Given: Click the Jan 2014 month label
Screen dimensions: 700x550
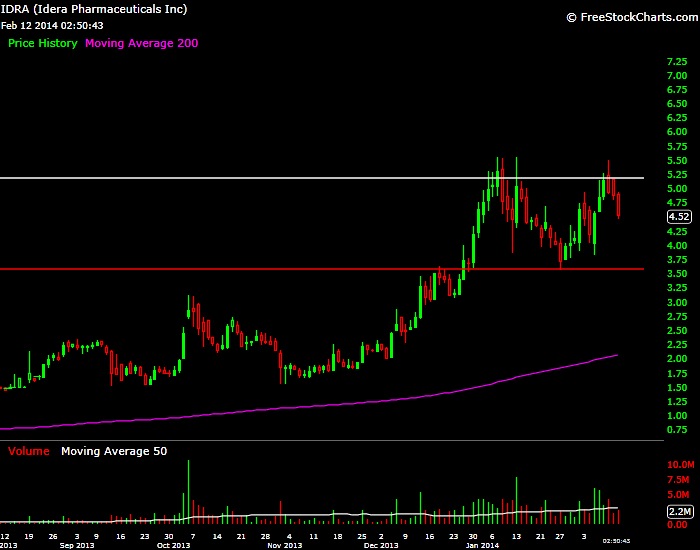Looking at the screenshot, I should (x=482, y=545).
